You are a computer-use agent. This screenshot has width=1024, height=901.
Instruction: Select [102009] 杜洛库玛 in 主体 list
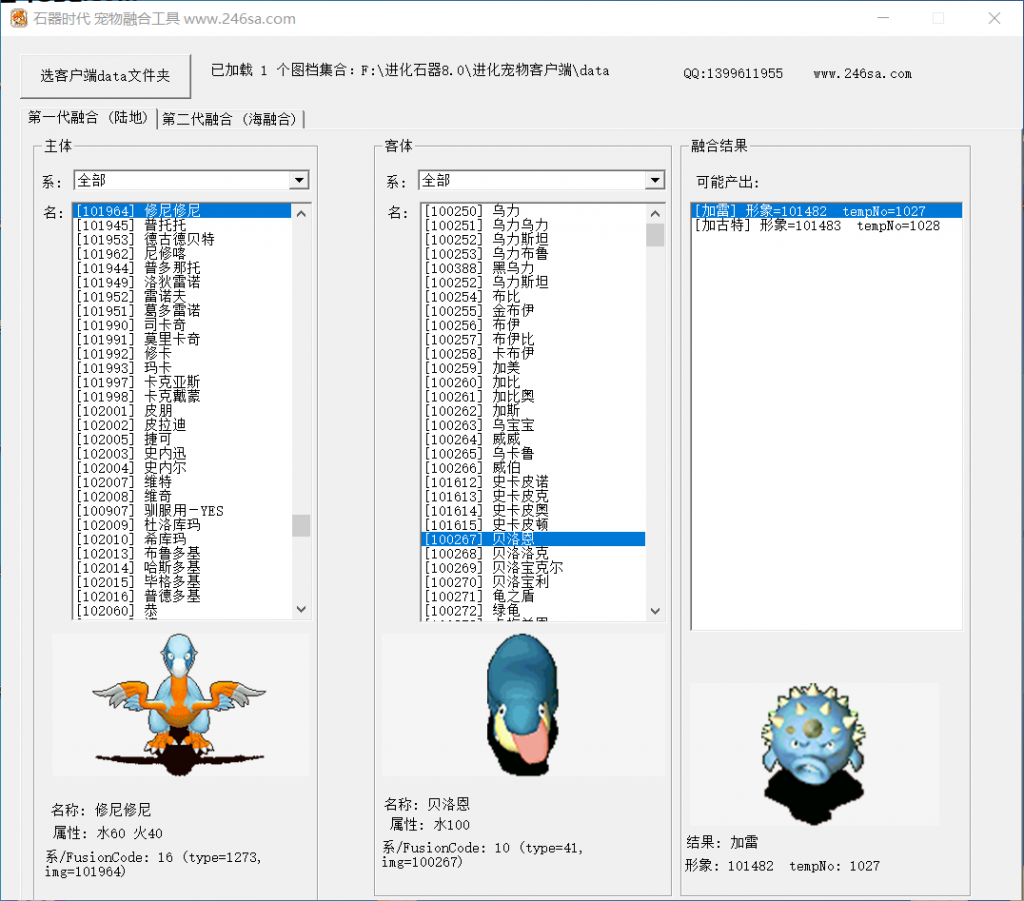coord(182,525)
